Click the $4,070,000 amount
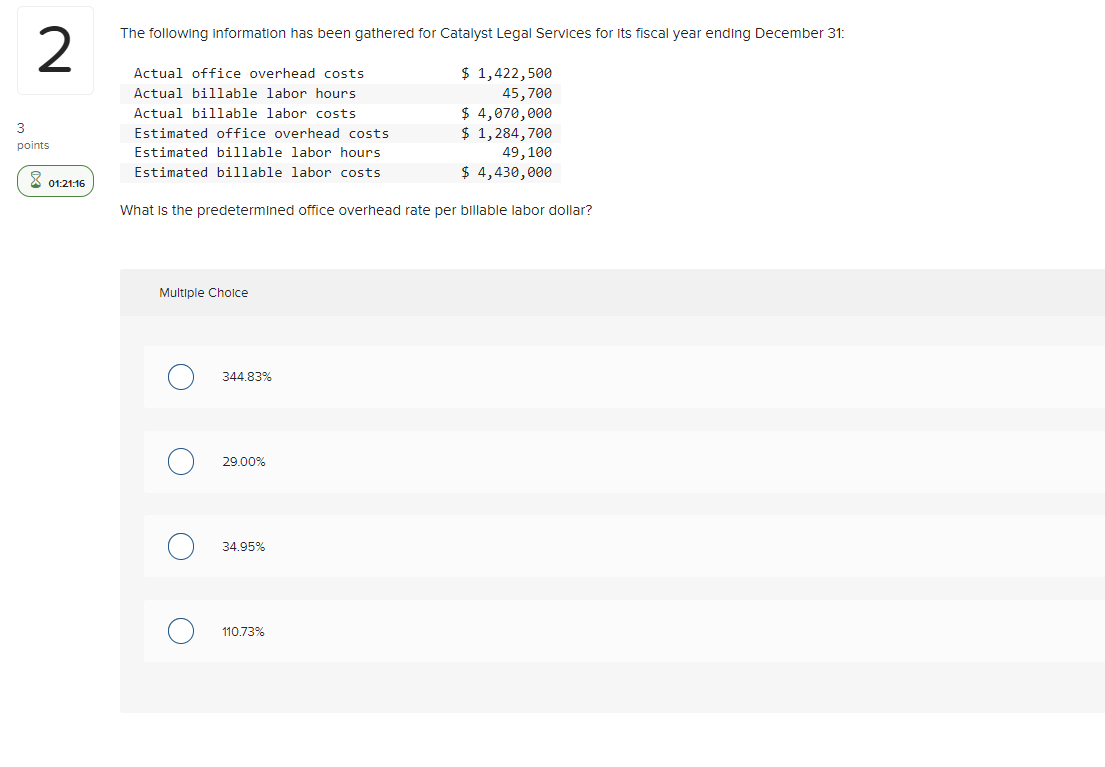This screenshot has height=767, width=1105. coord(506,114)
